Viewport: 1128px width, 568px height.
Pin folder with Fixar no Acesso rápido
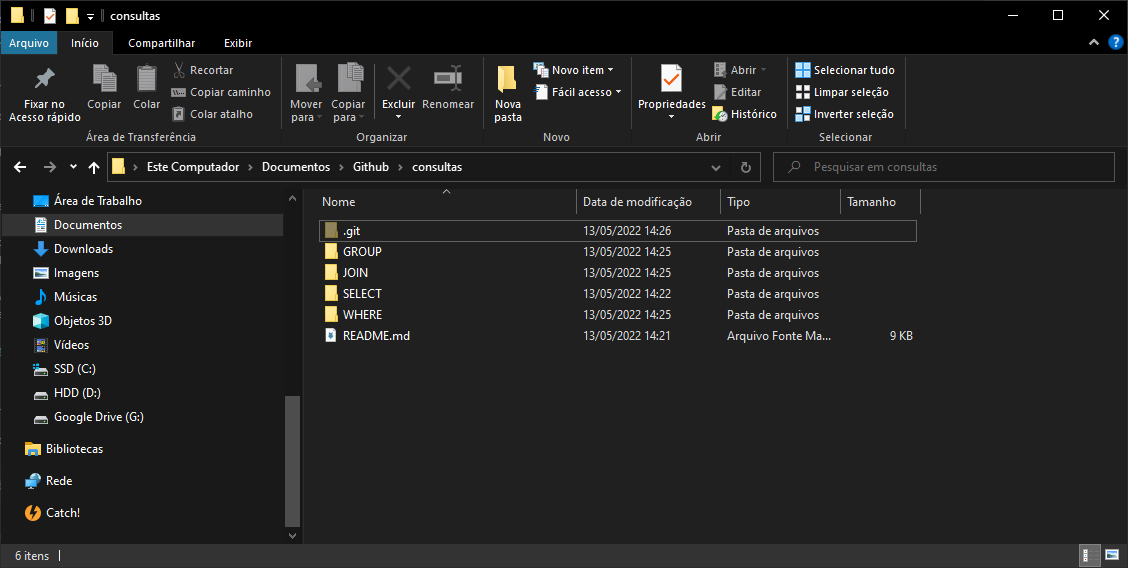coord(45,95)
